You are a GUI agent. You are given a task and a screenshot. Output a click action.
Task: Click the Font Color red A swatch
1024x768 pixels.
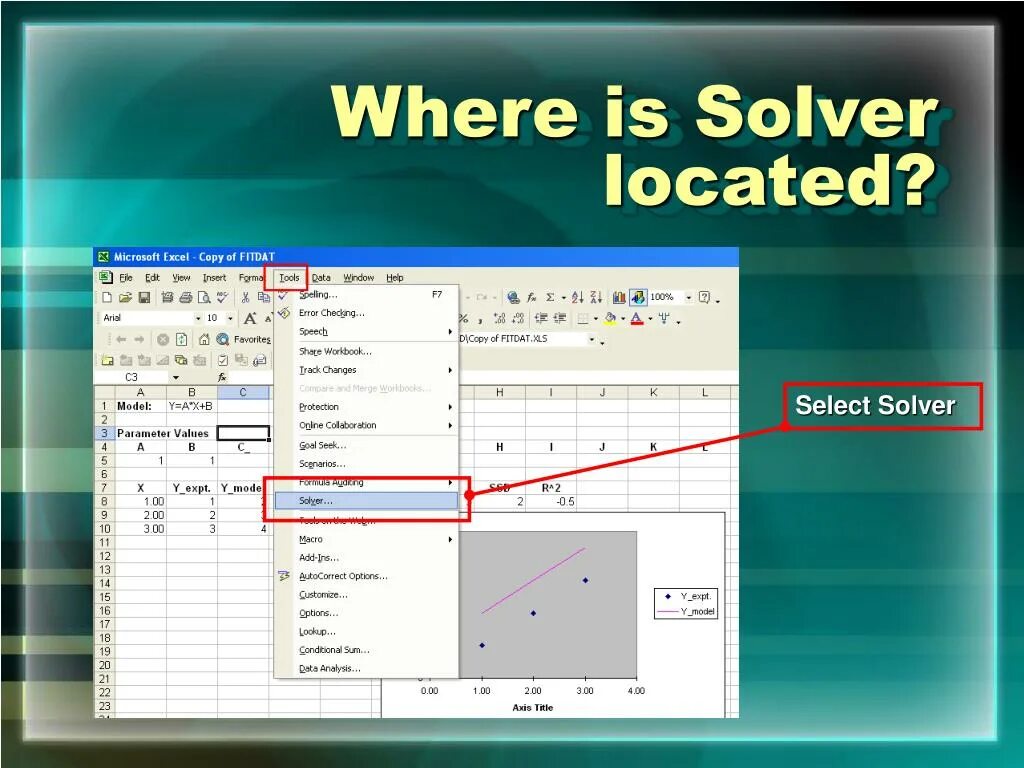click(637, 319)
